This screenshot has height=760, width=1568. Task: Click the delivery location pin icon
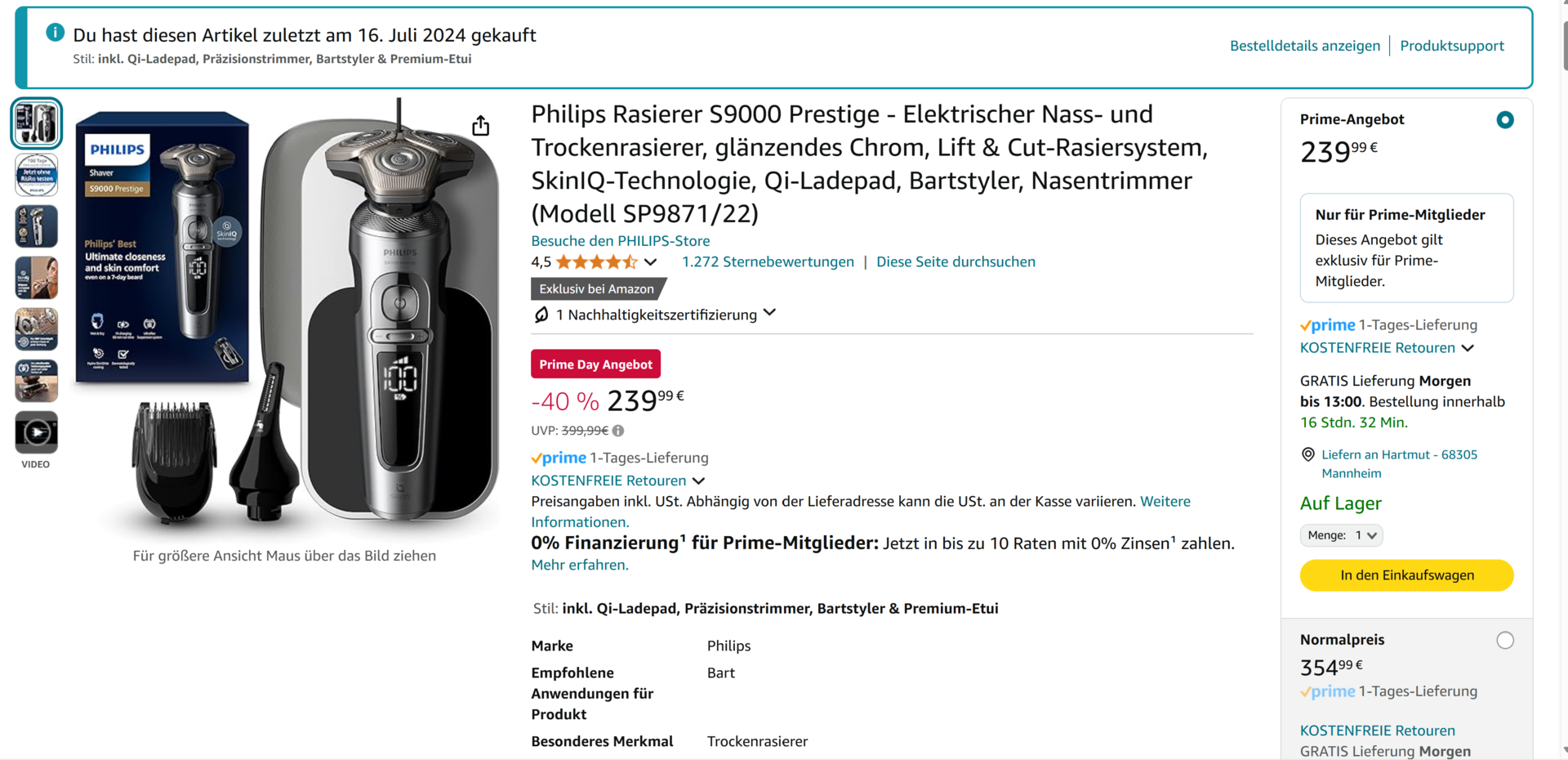tap(1307, 454)
